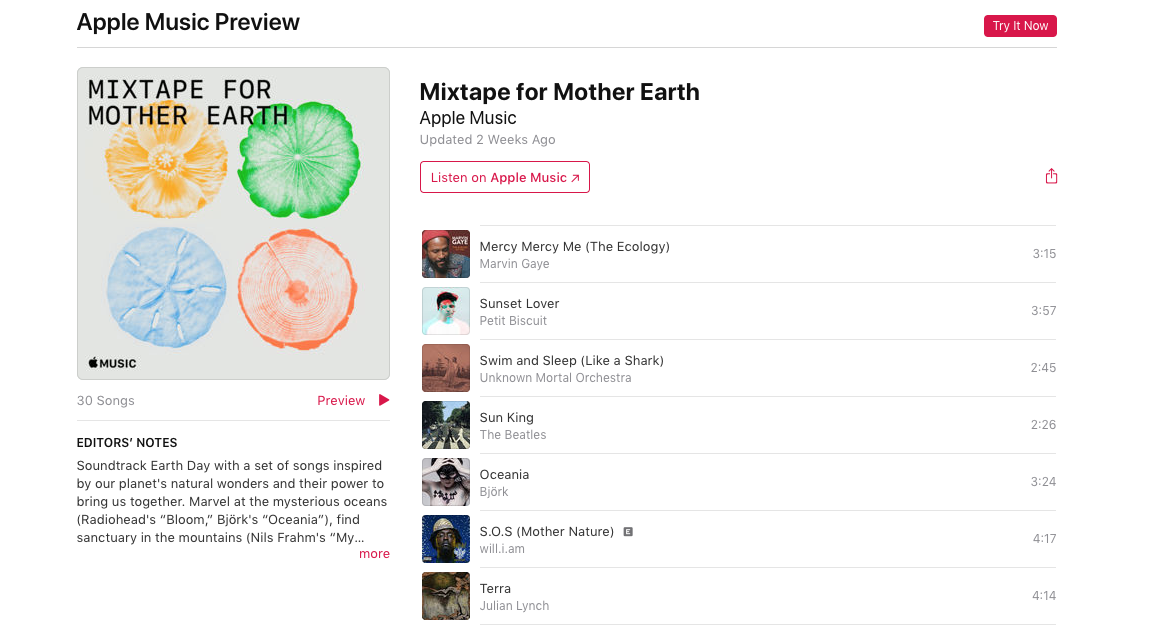Select the Sun King track title
Viewport: 1172px width, 629px height.
coord(507,417)
